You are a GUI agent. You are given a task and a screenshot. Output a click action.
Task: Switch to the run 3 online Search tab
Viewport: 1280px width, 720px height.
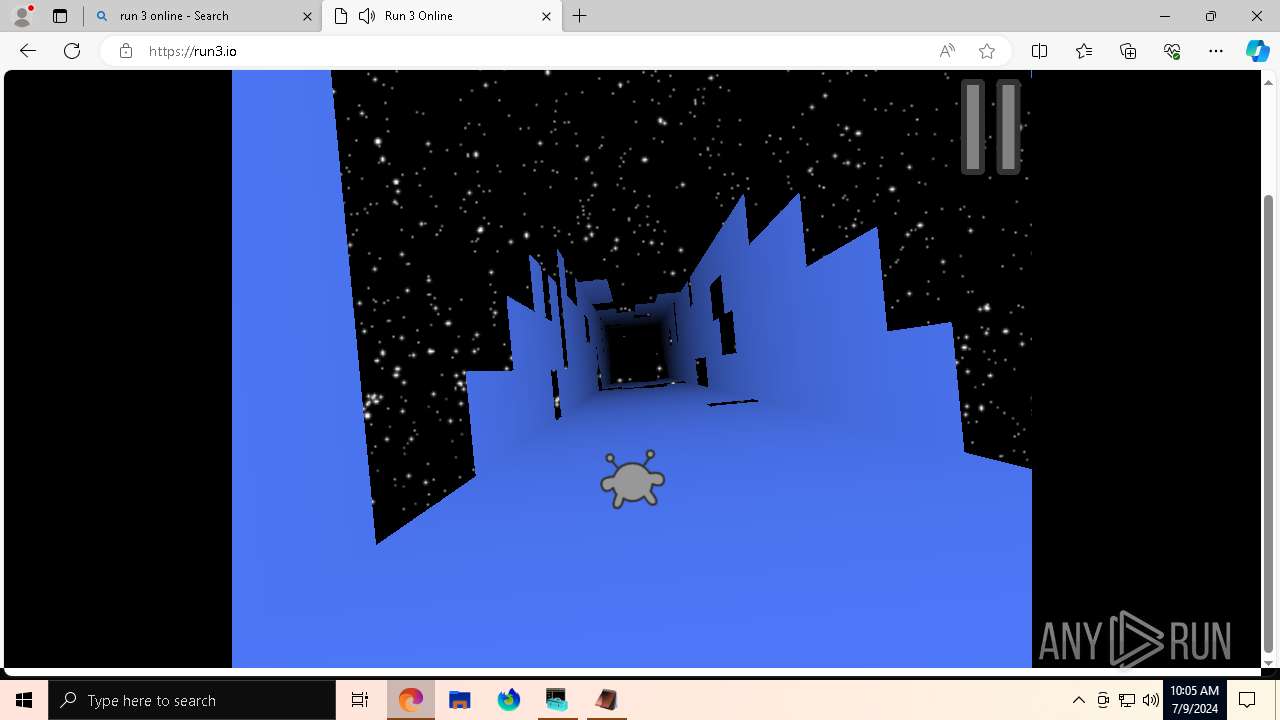click(x=202, y=16)
